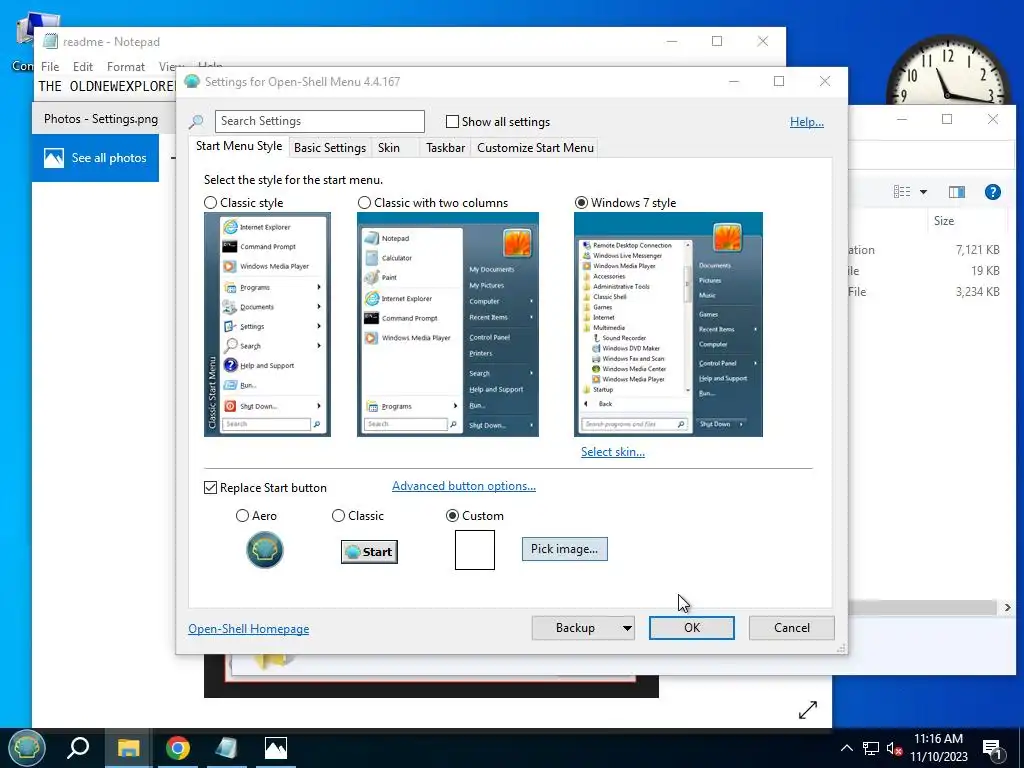Screen dimensions: 1024x768
Task: Open the network tray icon
Action: (871, 748)
